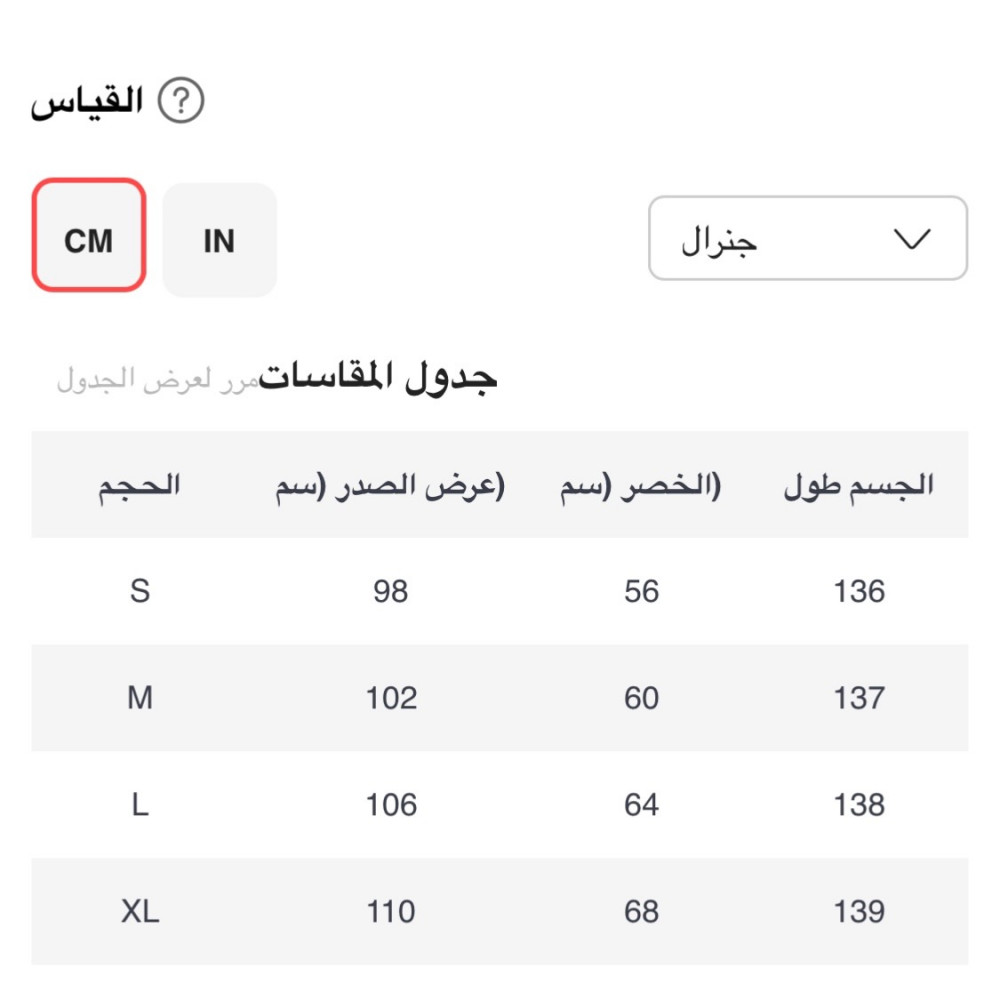Select the L size row label

[x=140, y=805]
